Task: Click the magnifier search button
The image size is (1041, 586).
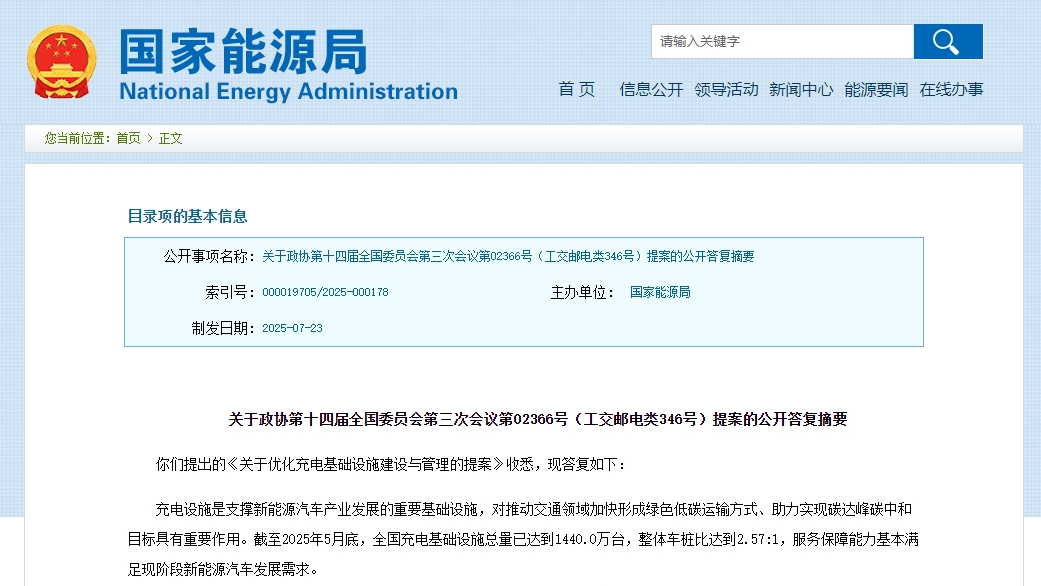Action: 947,42
